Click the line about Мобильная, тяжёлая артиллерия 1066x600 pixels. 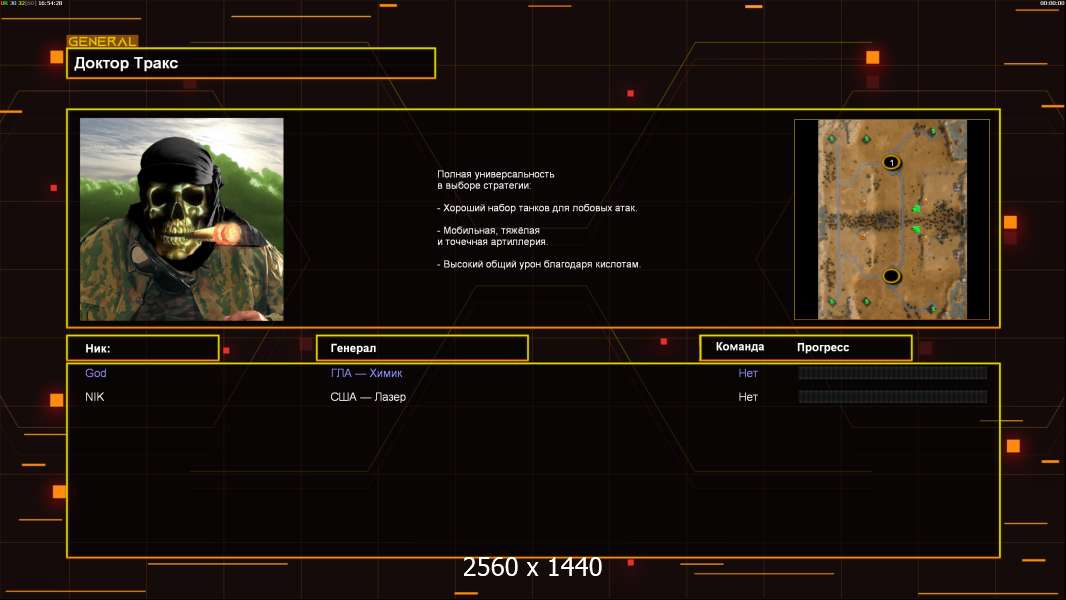click(492, 236)
